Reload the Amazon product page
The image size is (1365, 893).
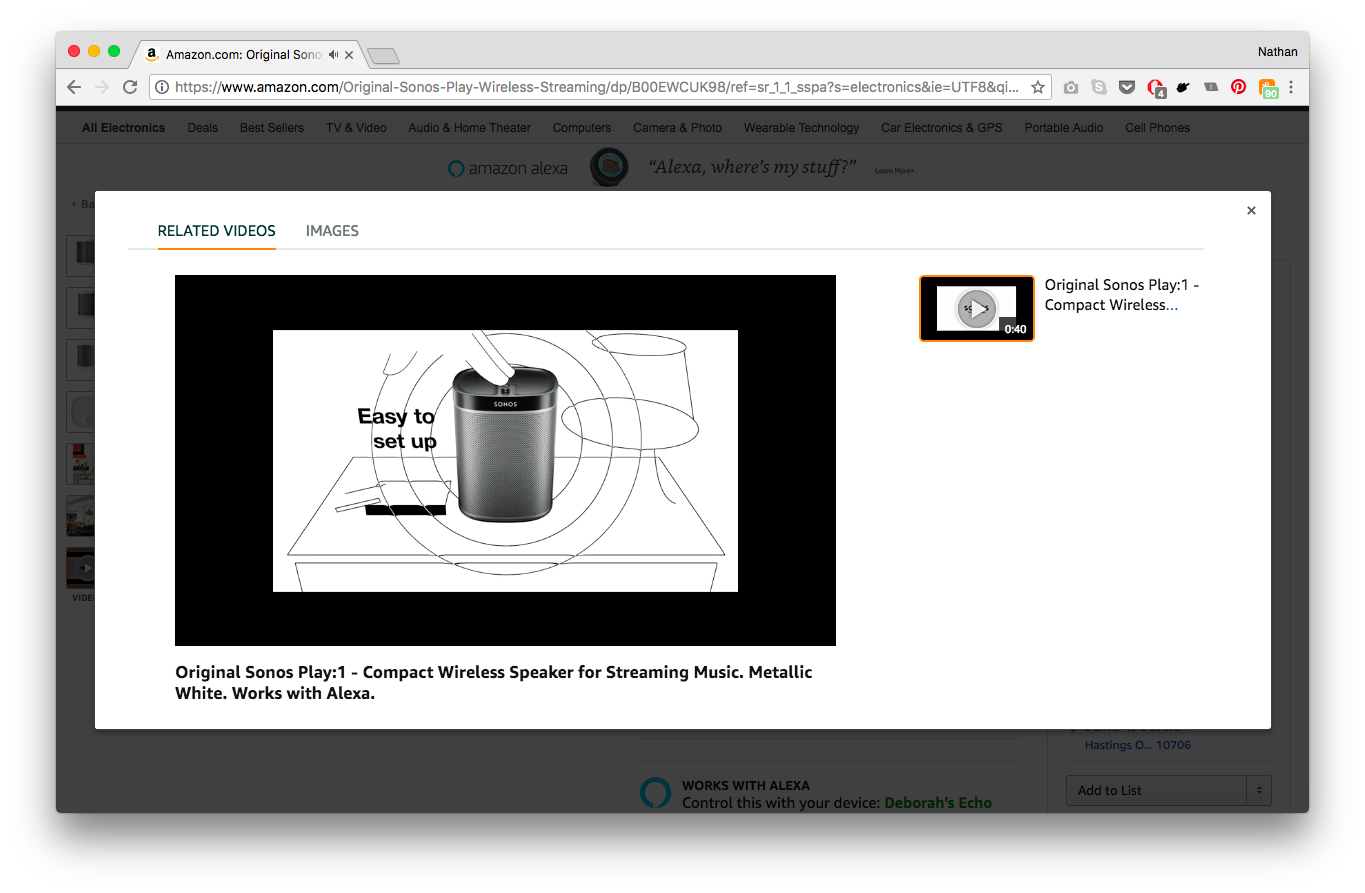click(130, 87)
